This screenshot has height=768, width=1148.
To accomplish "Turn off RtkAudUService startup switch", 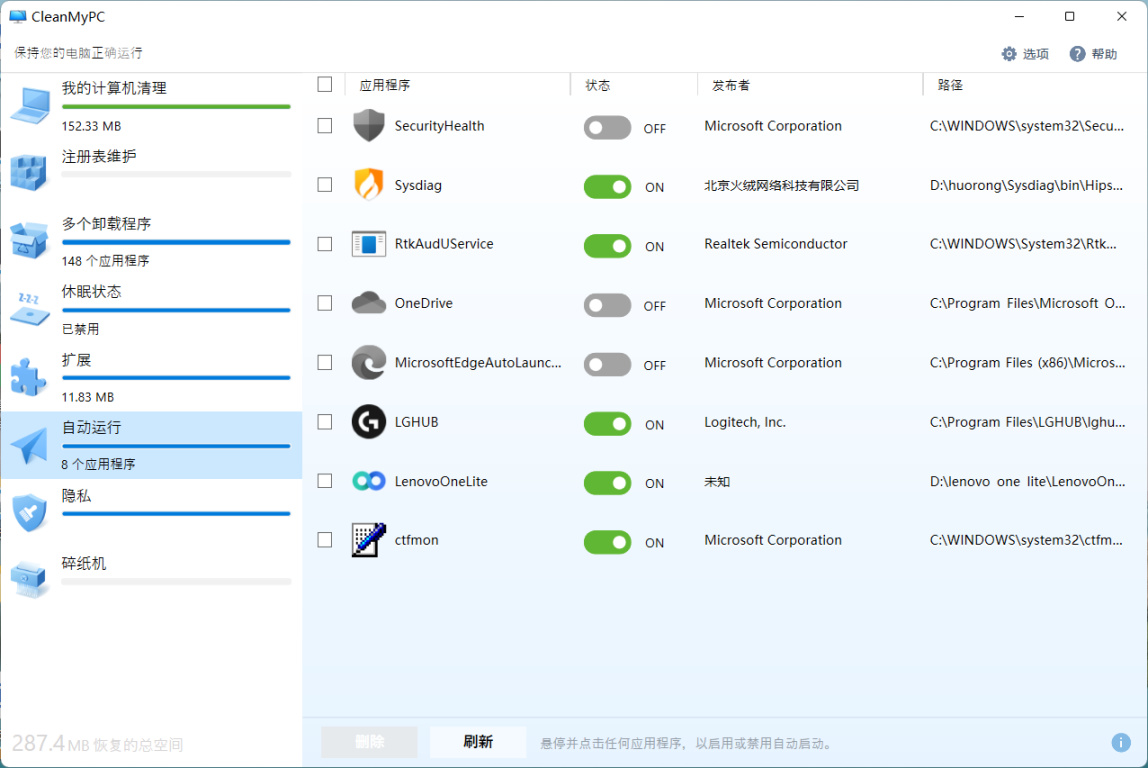I will [607, 246].
